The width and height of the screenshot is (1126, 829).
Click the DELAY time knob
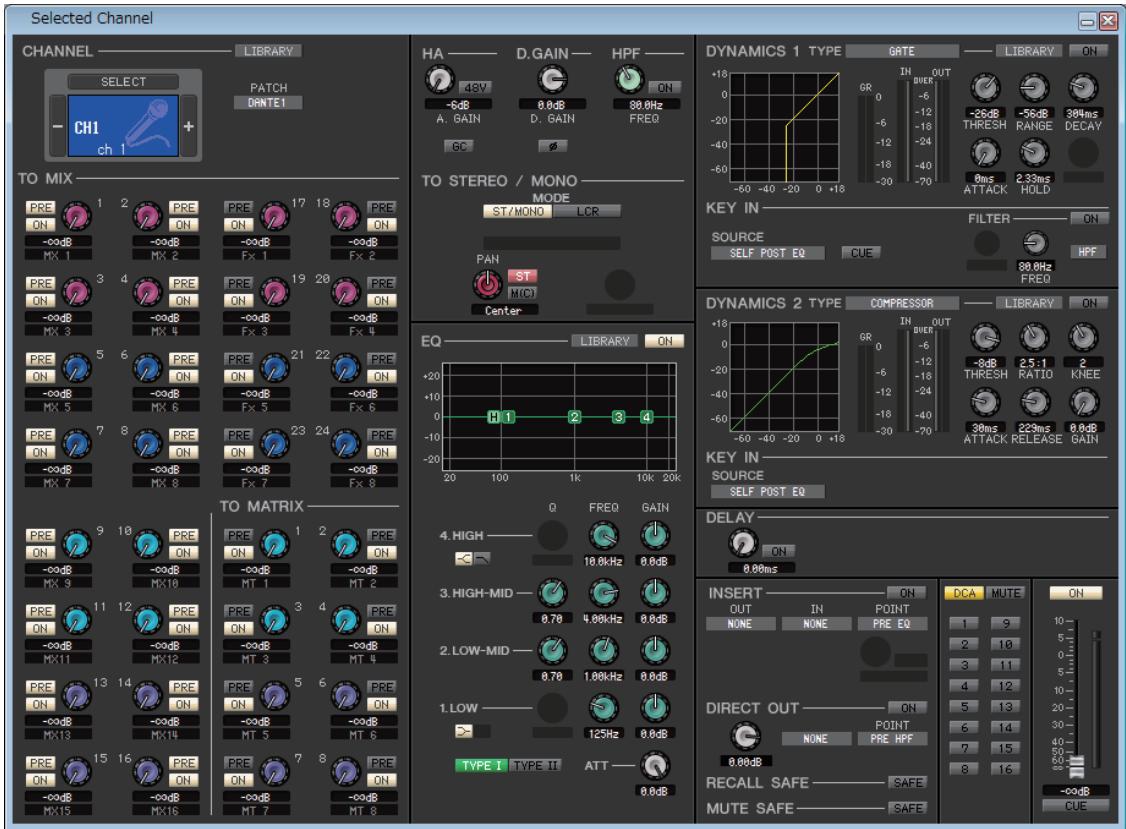743,543
